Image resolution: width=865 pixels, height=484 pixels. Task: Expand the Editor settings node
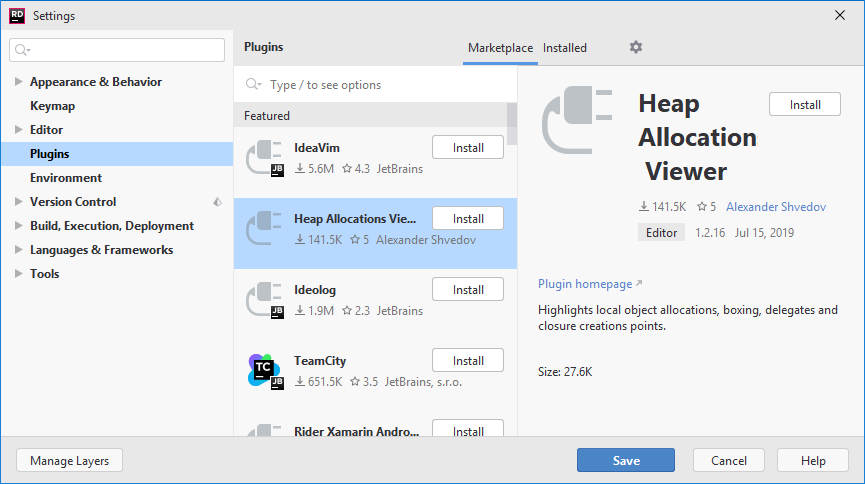(18, 130)
